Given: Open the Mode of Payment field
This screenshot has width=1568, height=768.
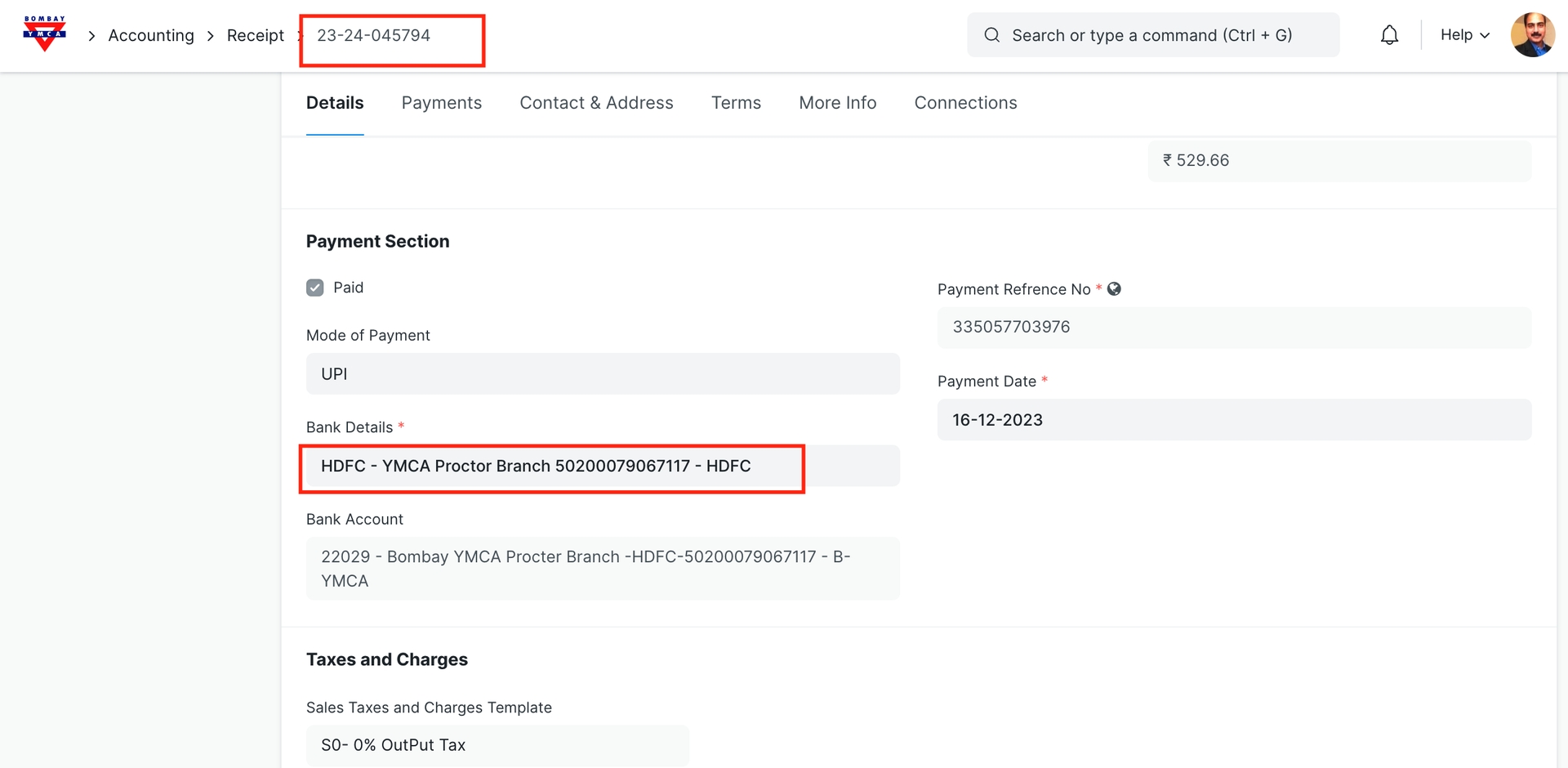Looking at the screenshot, I should click(602, 374).
